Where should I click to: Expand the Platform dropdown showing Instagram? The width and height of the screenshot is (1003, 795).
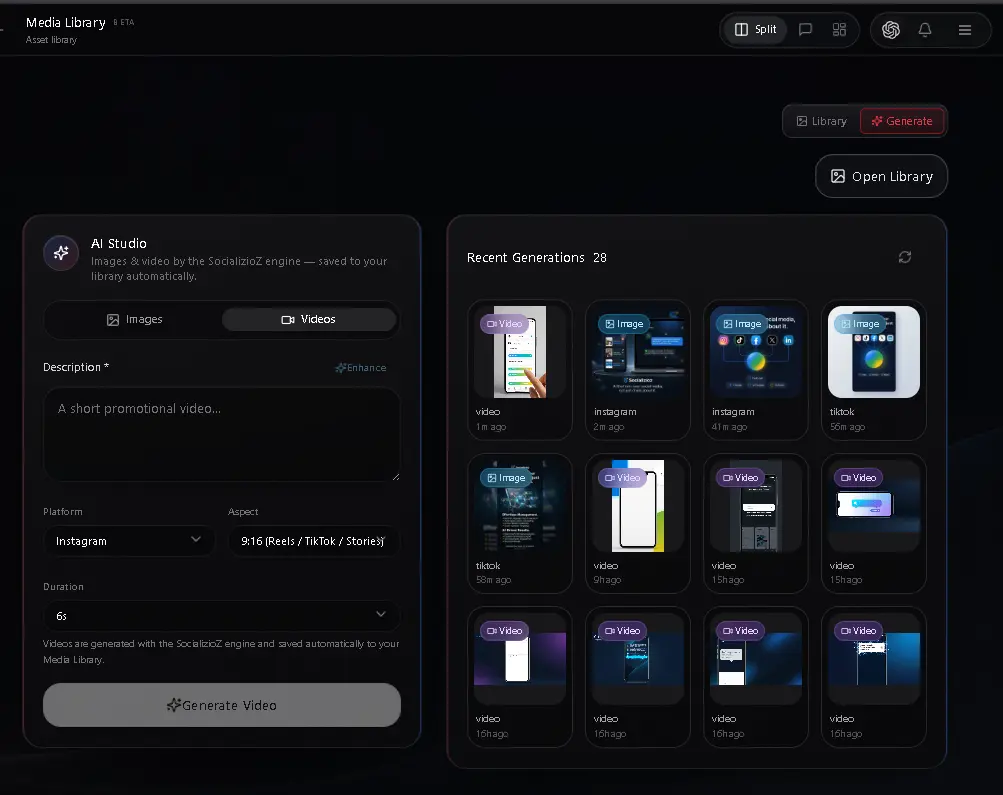click(x=127, y=541)
